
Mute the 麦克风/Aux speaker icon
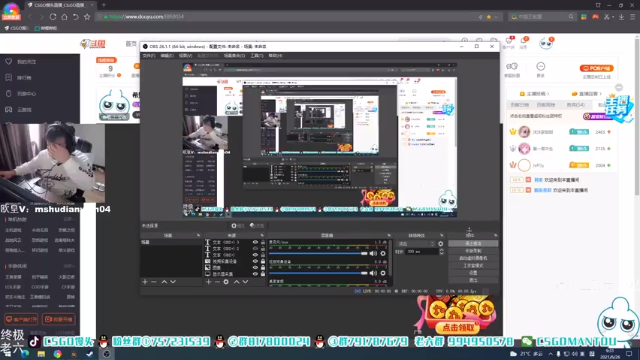click(373, 253)
